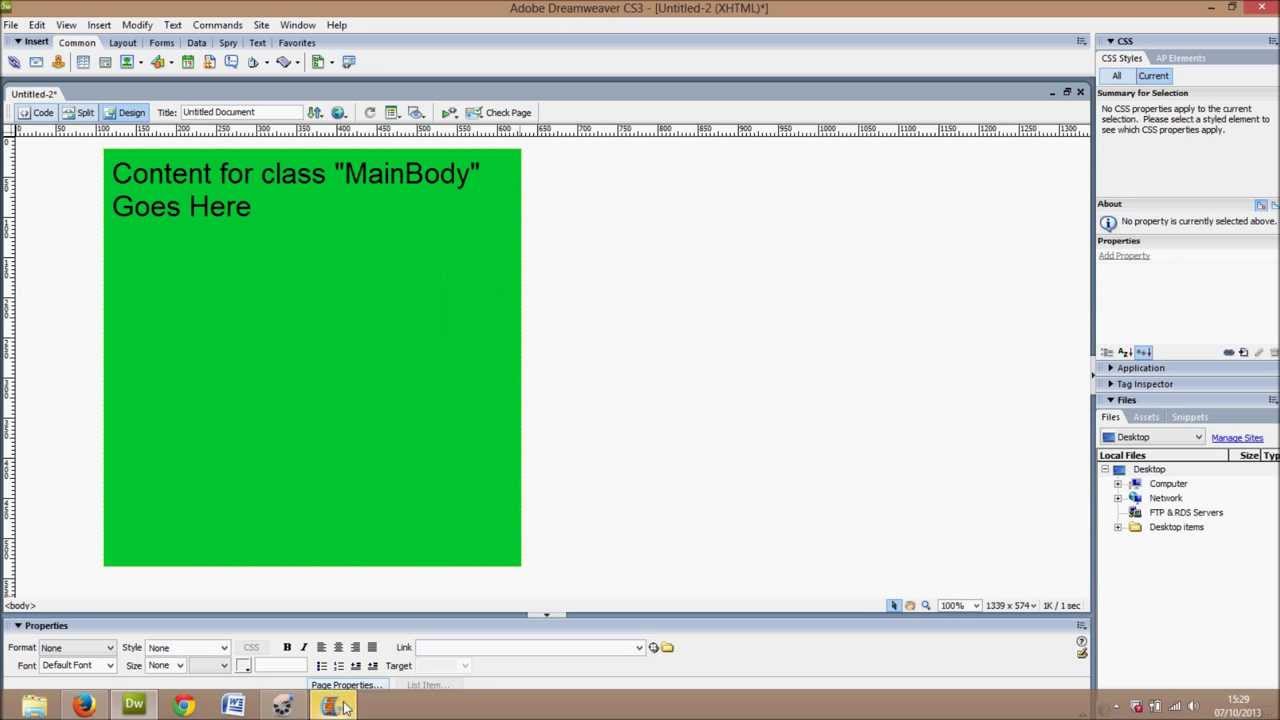Open View Options icon in document toolbar
Viewport: 1280px width, 720px height.
pyautogui.click(x=392, y=112)
